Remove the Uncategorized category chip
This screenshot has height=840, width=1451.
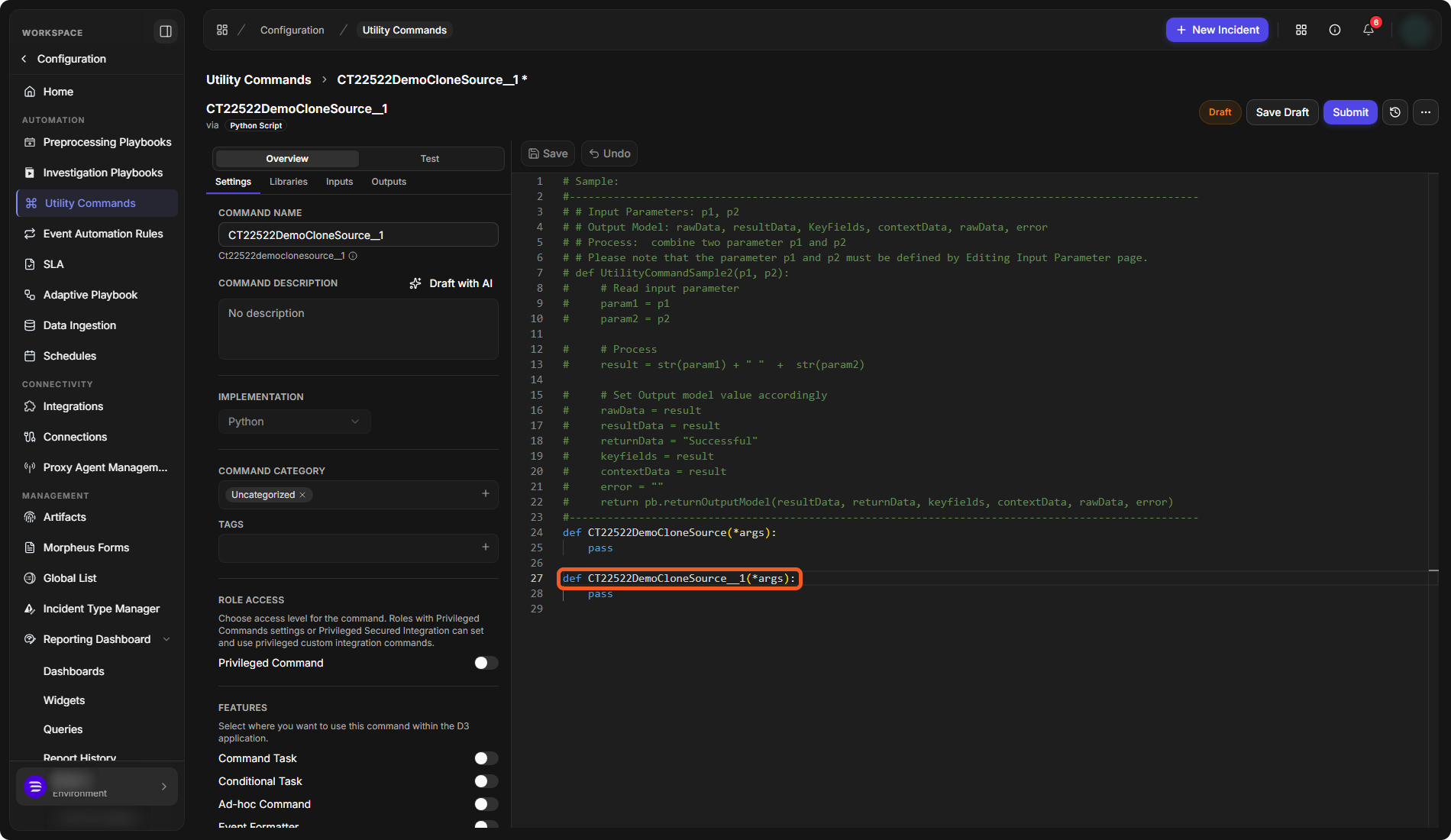click(x=302, y=495)
